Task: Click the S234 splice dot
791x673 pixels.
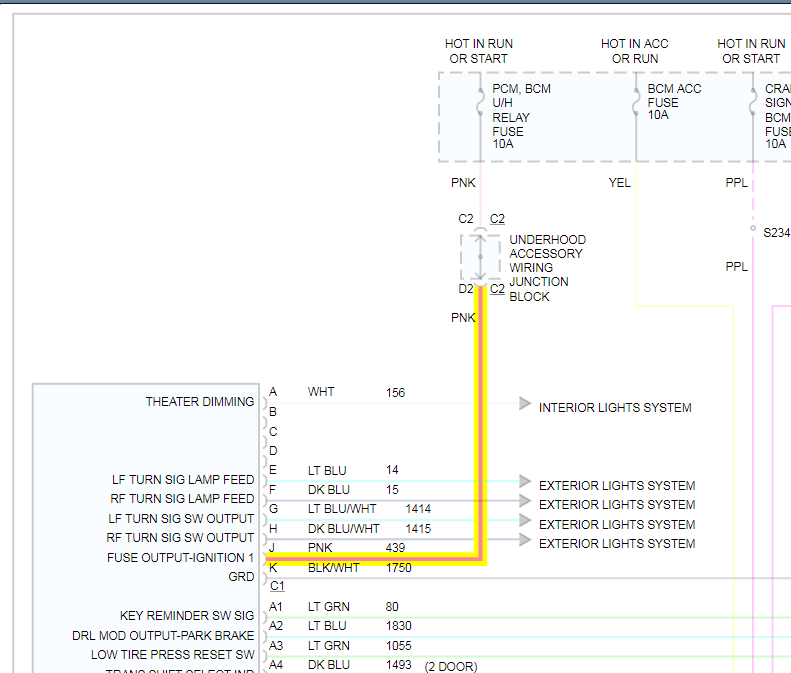Action: (753, 228)
